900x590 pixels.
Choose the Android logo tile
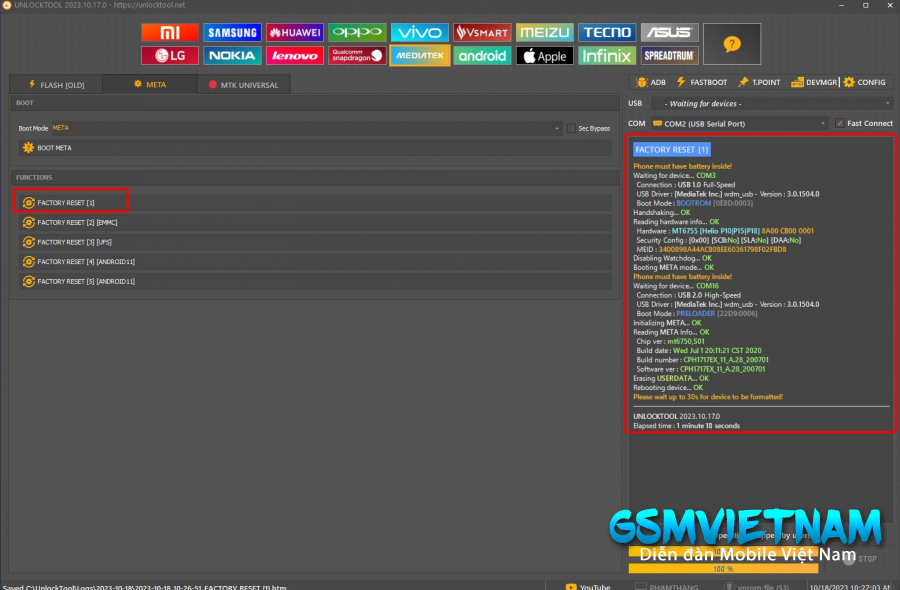click(482, 56)
